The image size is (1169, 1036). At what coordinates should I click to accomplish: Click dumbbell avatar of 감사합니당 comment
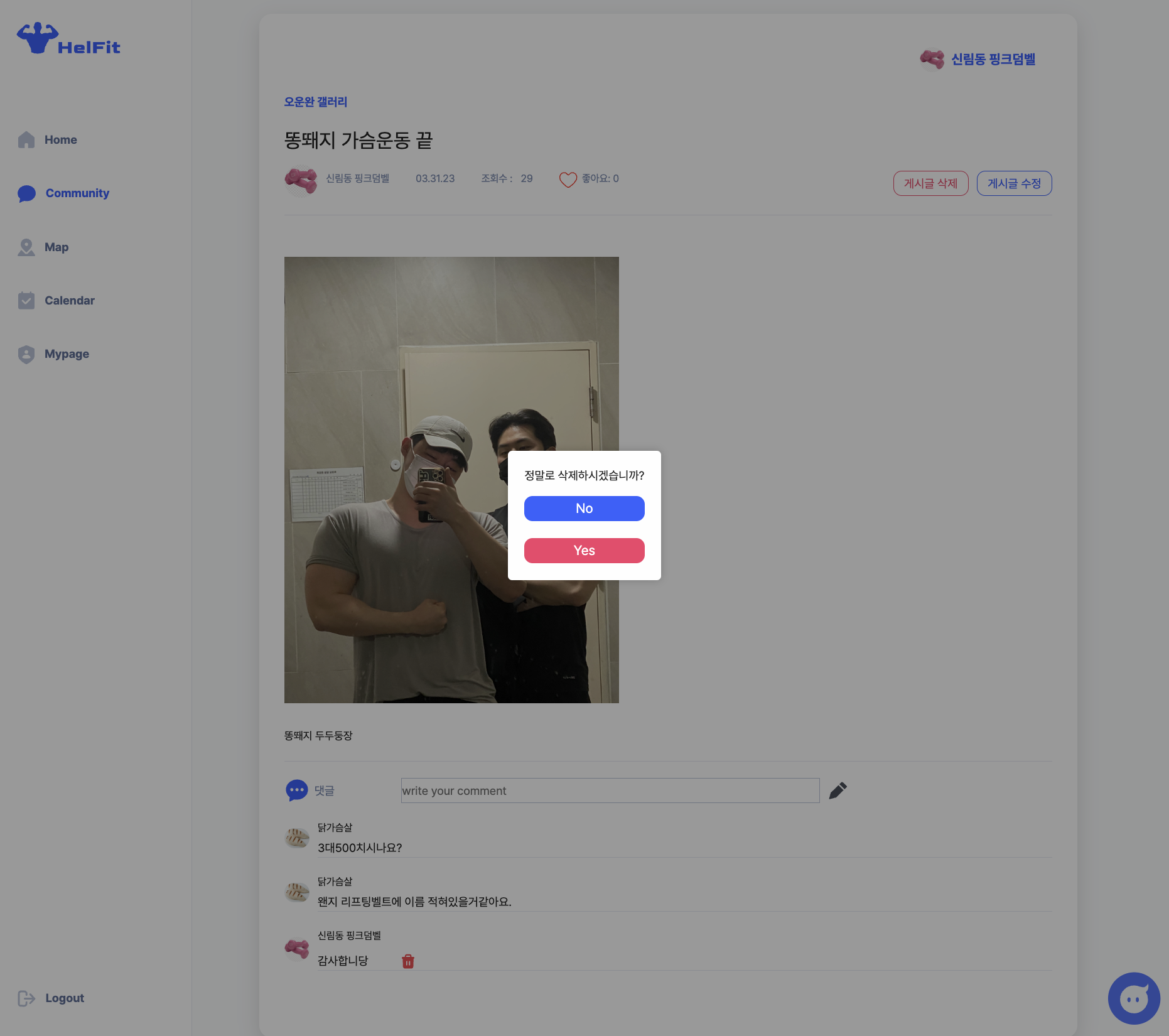point(297,948)
